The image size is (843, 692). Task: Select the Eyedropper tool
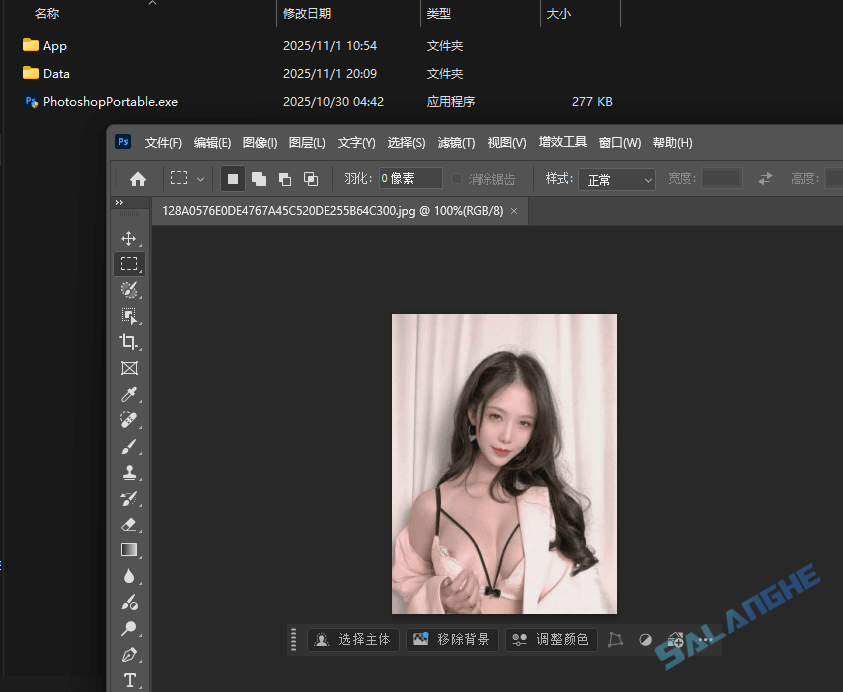129,393
